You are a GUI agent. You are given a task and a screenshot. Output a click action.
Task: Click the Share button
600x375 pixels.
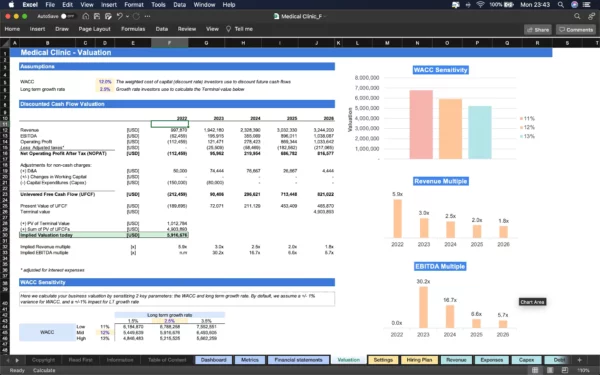click(x=538, y=29)
